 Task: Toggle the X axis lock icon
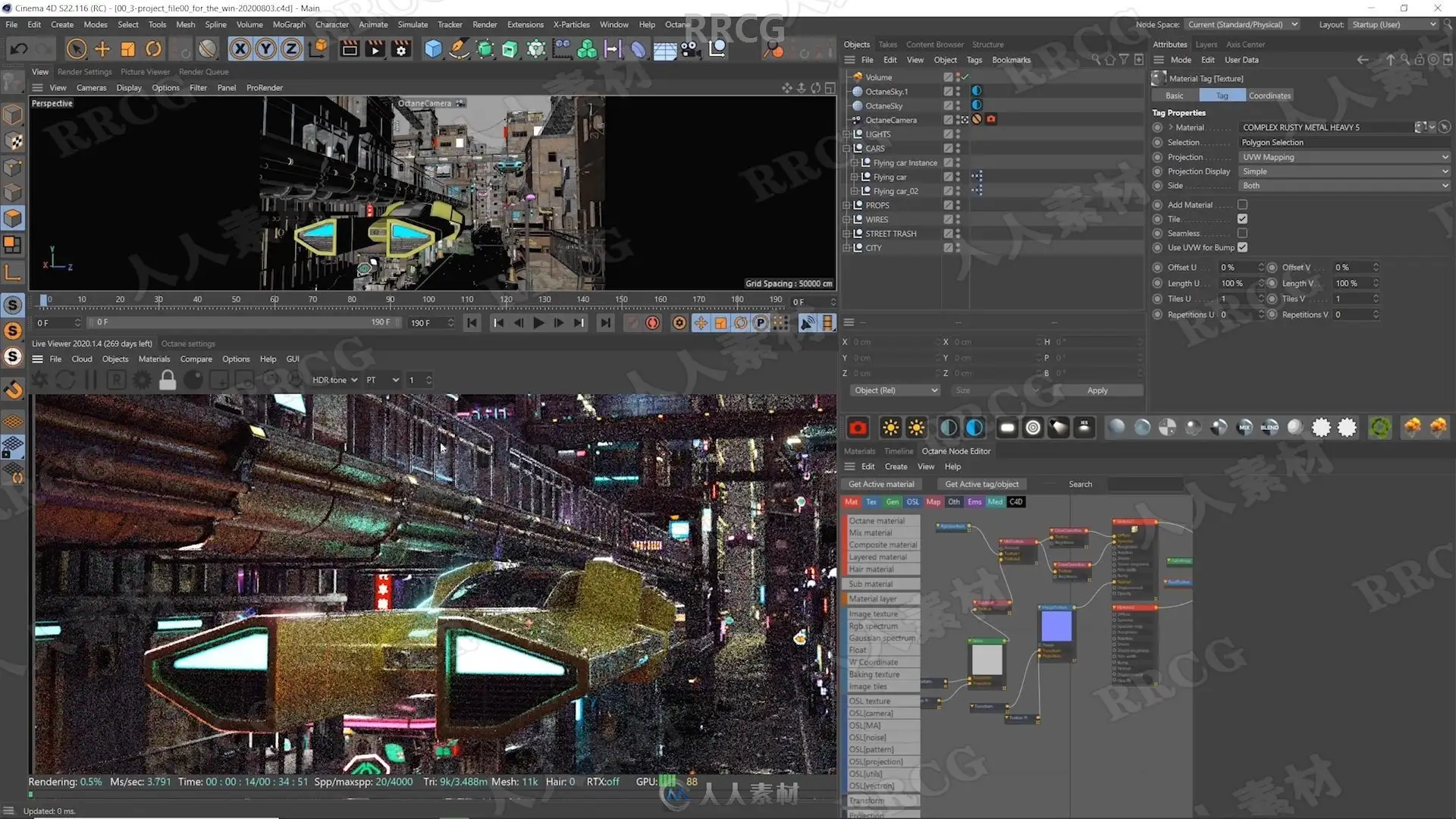click(240, 49)
